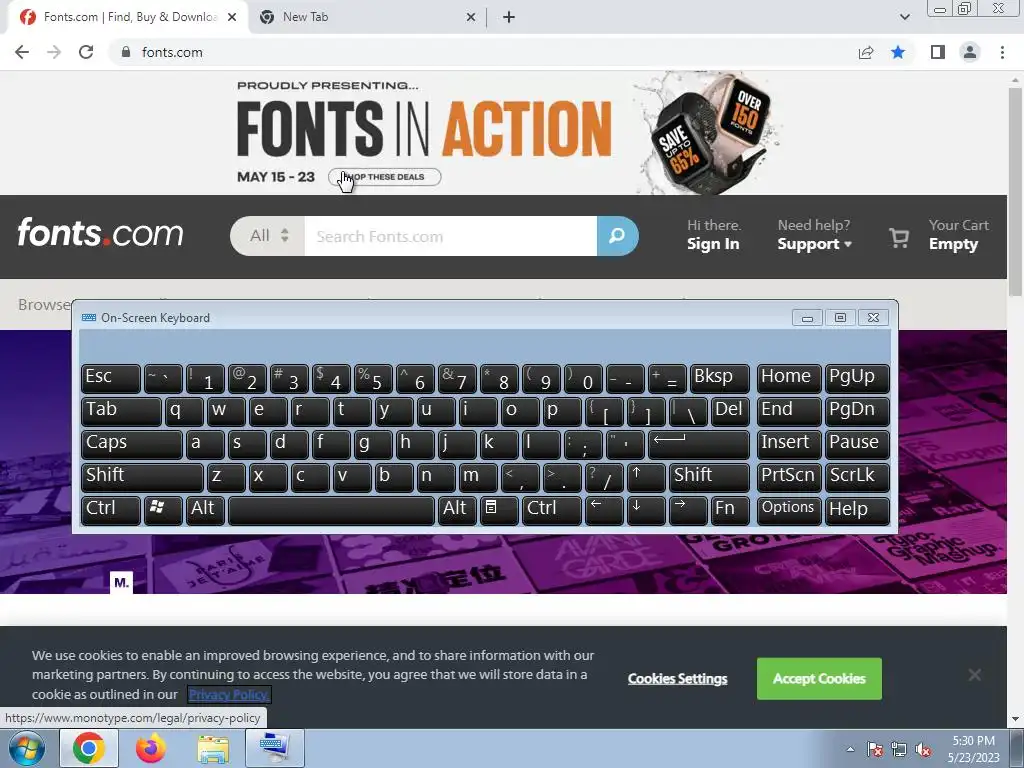Image resolution: width=1024 pixels, height=768 pixels.
Task: Click the space bar on keyboard
Action: click(x=331, y=511)
